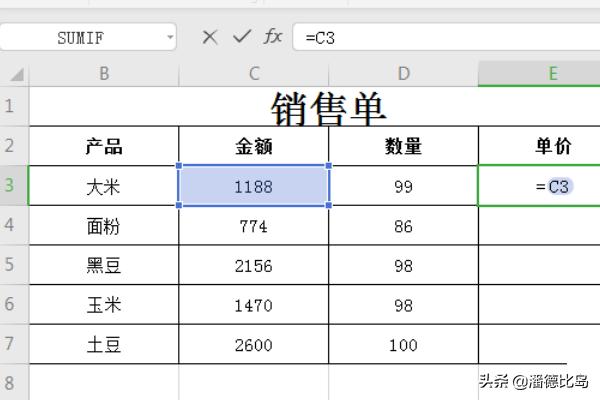Image resolution: width=600 pixels, height=400 pixels.
Task: Click the formula bar containing =C3
Action: pos(446,38)
